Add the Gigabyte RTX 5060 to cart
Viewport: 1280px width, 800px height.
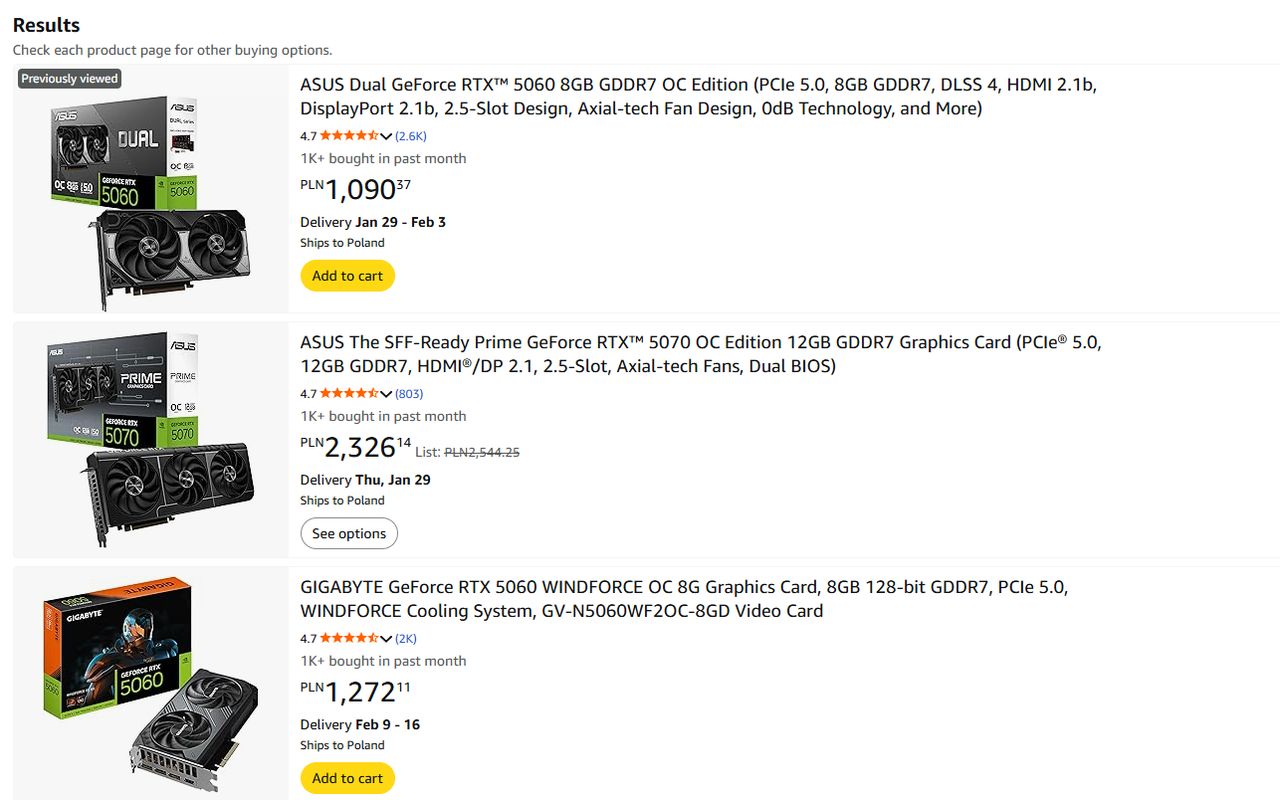[x=347, y=778]
